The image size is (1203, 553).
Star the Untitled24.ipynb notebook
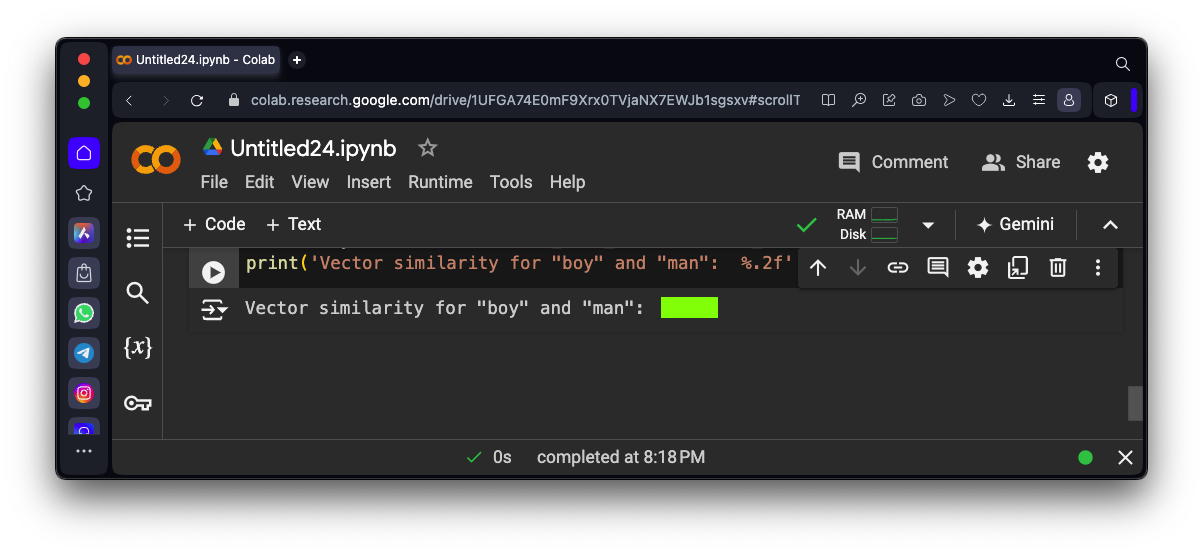click(x=428, y=148)
